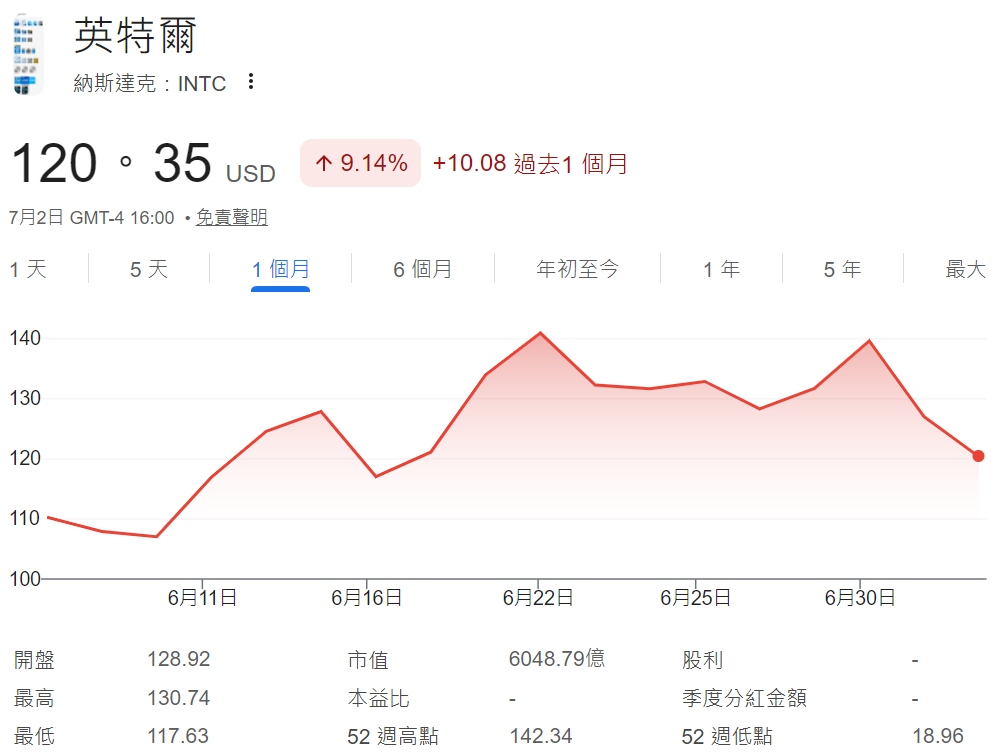Click the 6月25日 date label on the chart axis
The height and width of the screenshot is (755, 994).
pos(695,597)
